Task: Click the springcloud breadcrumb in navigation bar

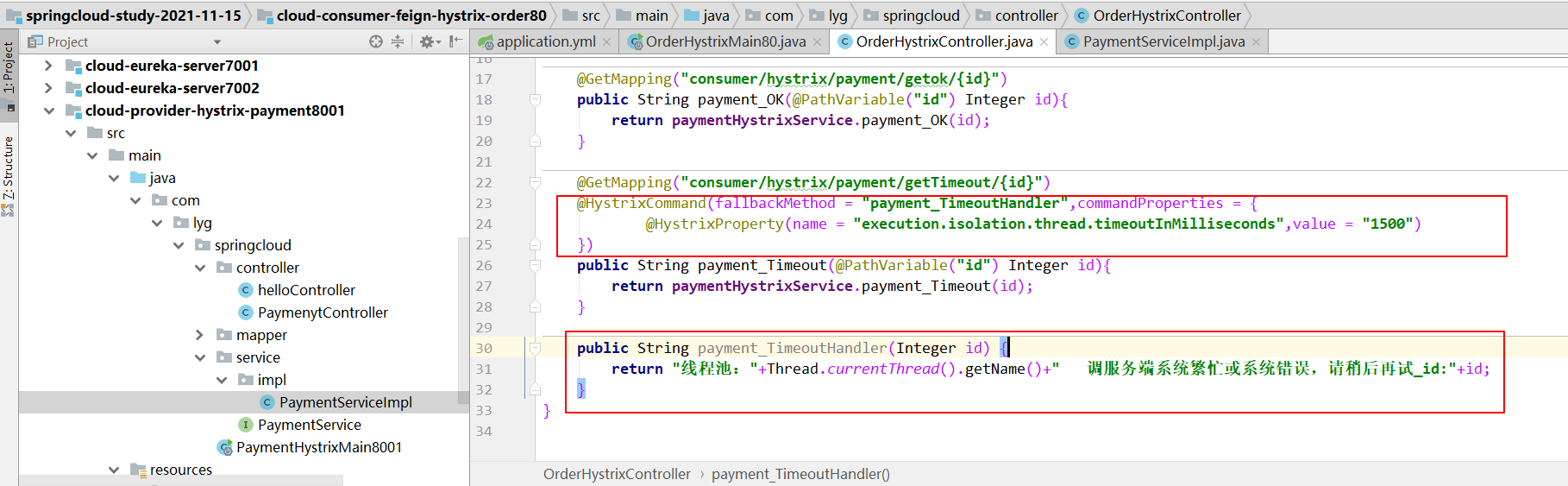Action: coord(920,16)
